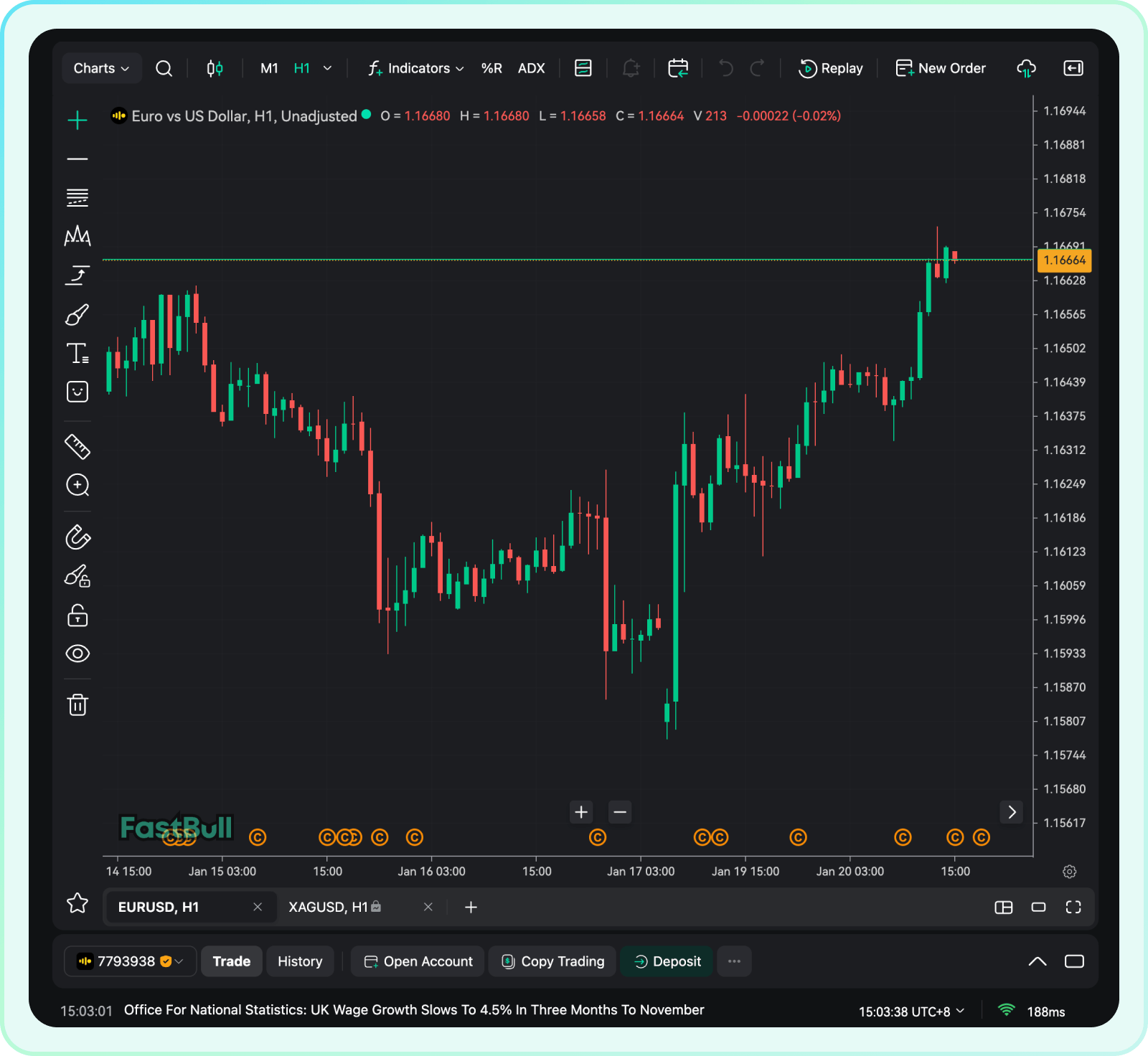The height and width of the screenshot is (1056, 1148).
Task: Click the candlestick chart type icon
Action: pos(215,68)
